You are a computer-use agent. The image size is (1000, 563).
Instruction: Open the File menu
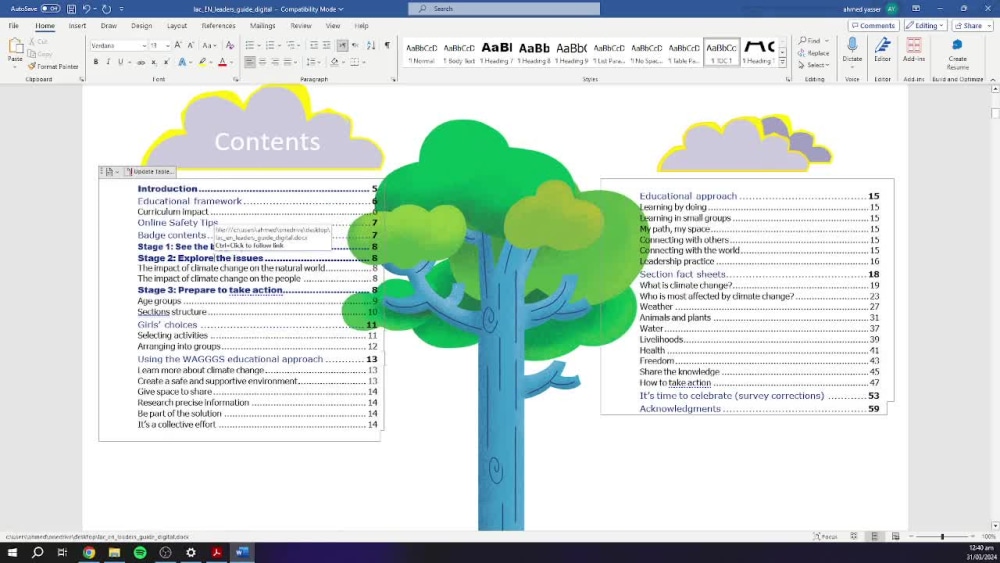13,26
